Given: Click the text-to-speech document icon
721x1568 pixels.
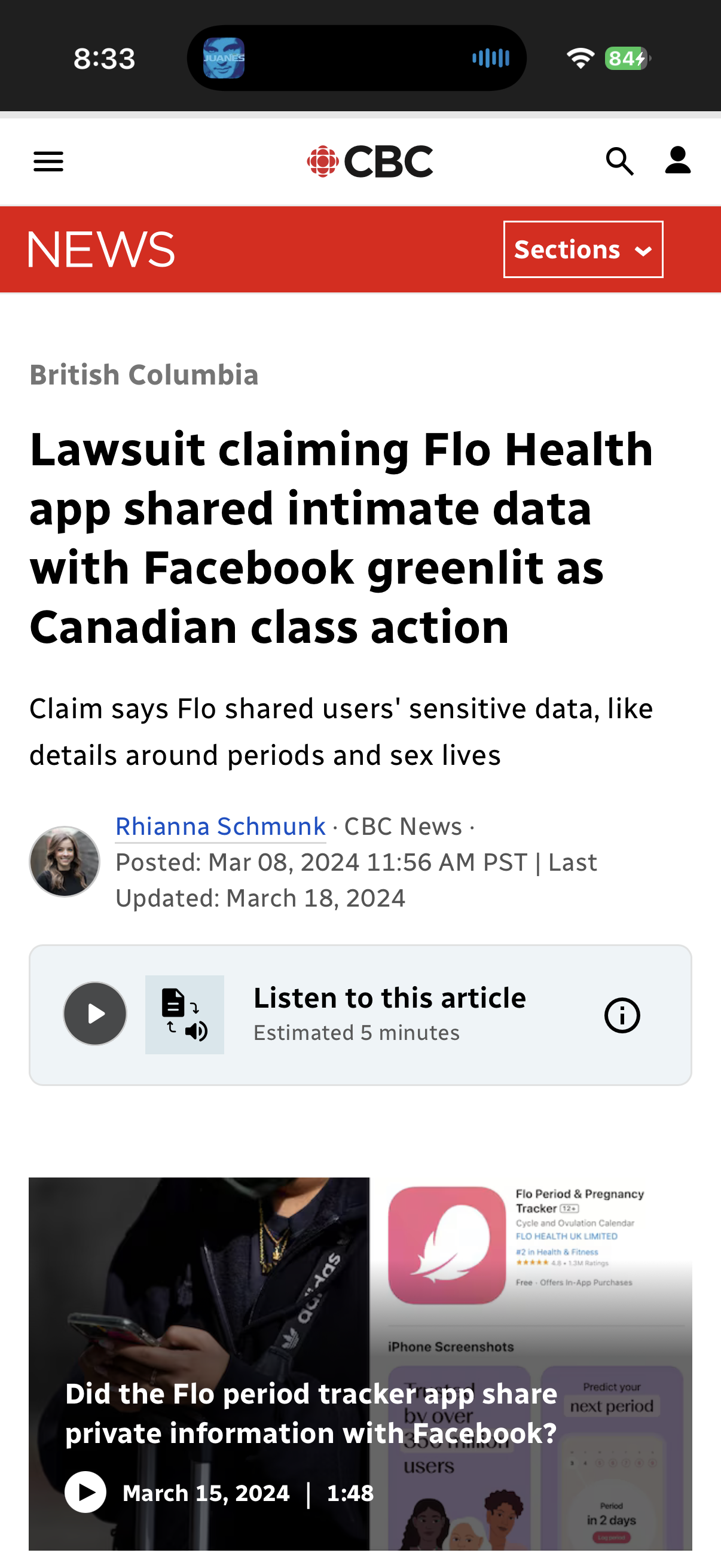Looking at the screenshot, I should [x=184, y=1014].
